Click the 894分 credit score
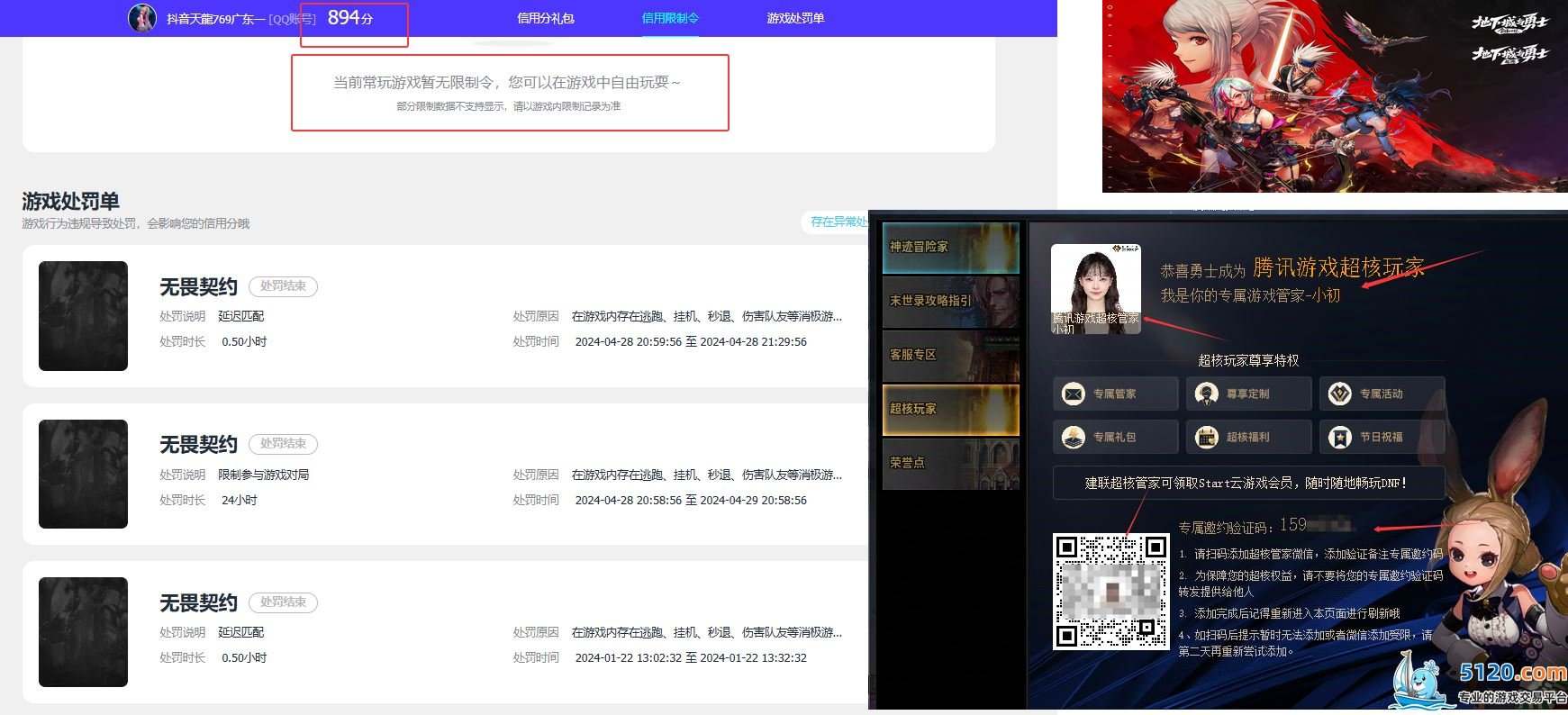Viewport: 1568px width, 715px height. pos(350,18)
